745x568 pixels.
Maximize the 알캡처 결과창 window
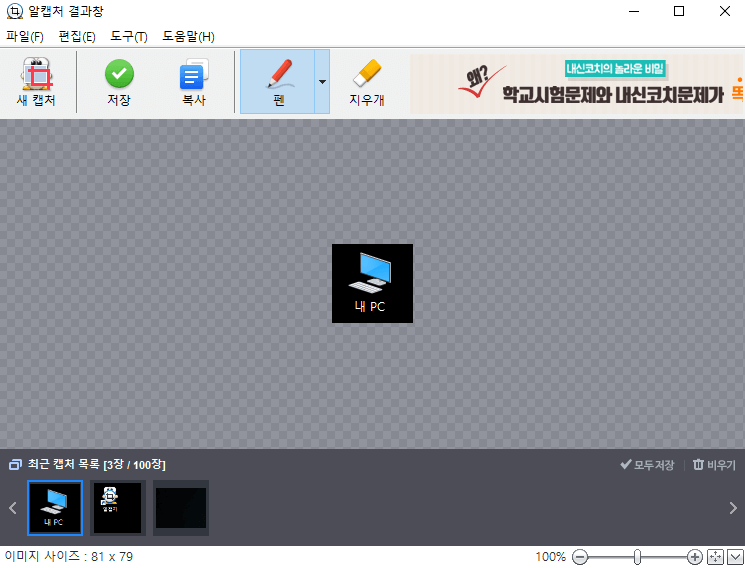679,11
